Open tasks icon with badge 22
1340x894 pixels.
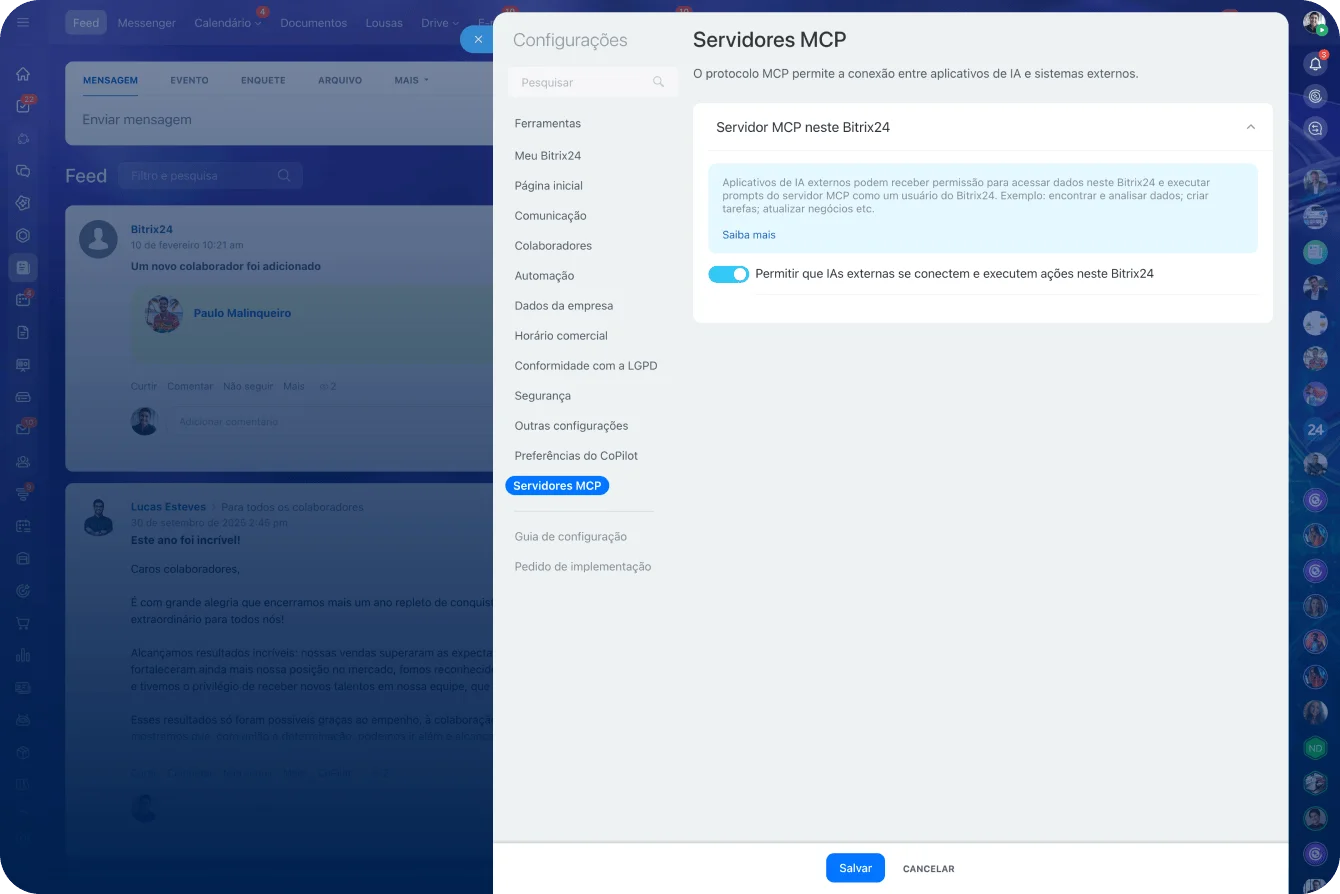23,106
